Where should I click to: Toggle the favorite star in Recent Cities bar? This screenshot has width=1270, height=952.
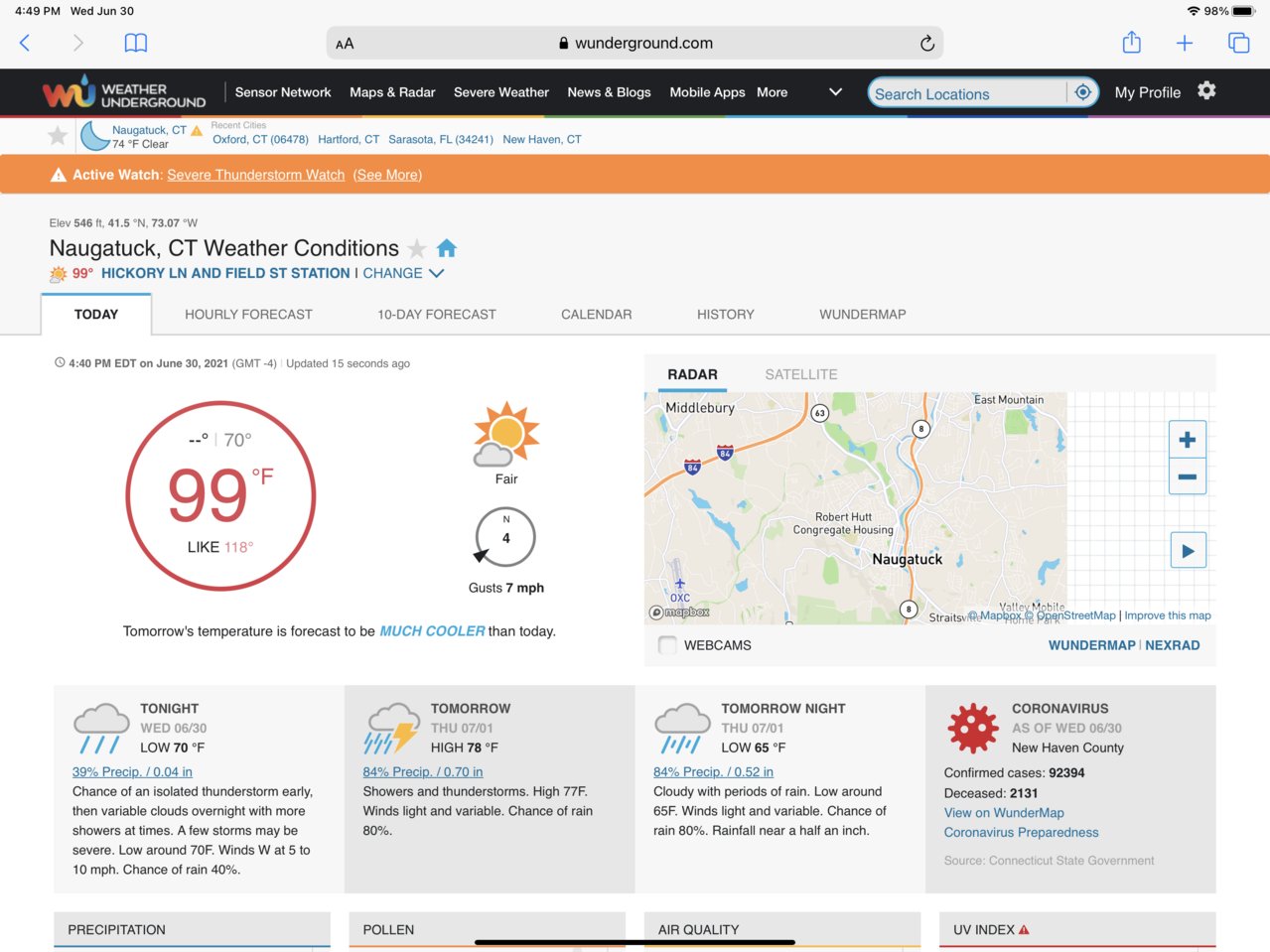pyautogui.click(x=58, y=136)
